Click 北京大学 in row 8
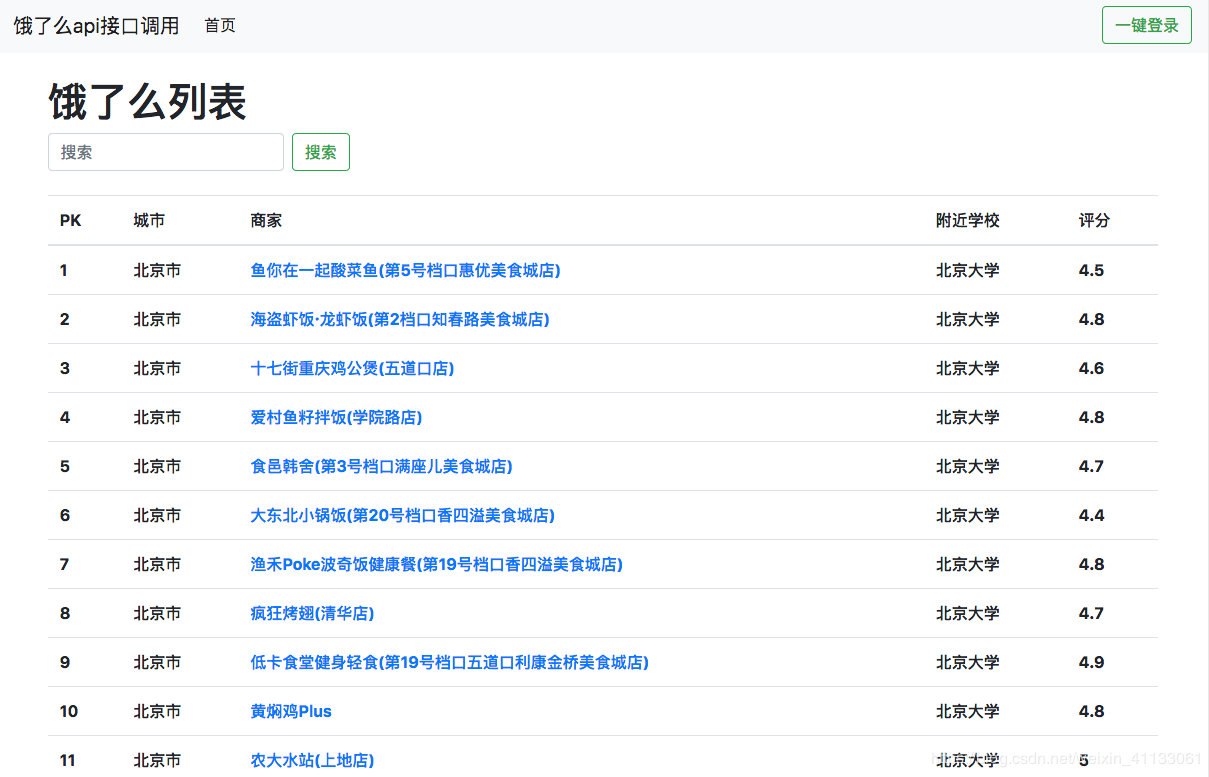The image size is (1209, 777). coord(967,613)
